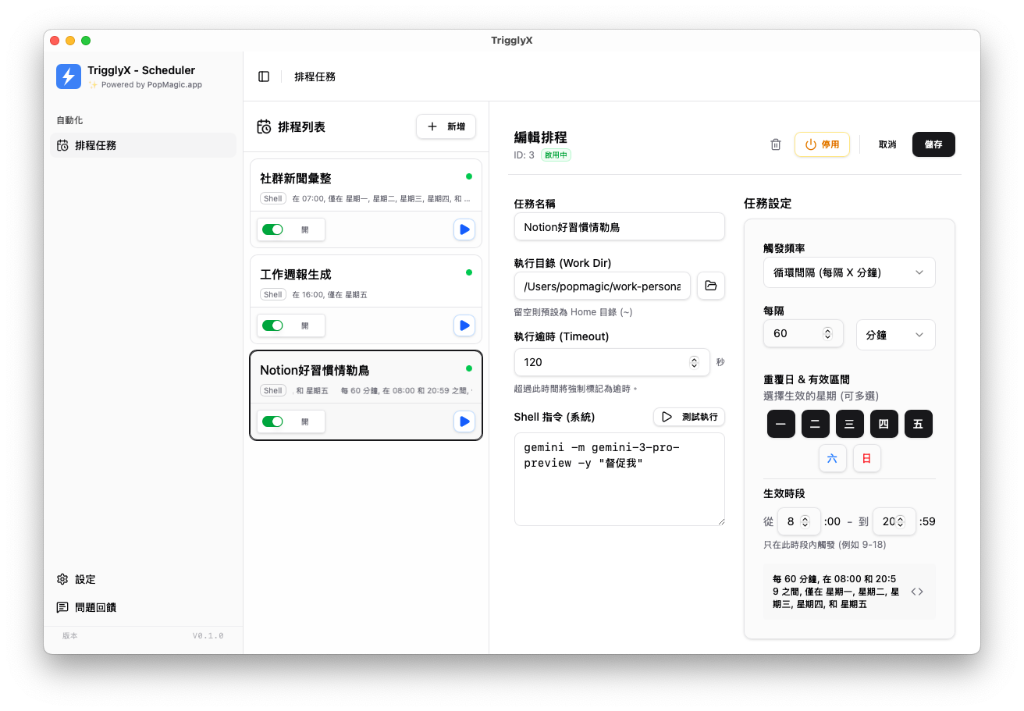Image resolution: width=1024 pixels, height=711 pixels.
Task: Click 儲存 to save the schedule
Action: coord(934,144)
